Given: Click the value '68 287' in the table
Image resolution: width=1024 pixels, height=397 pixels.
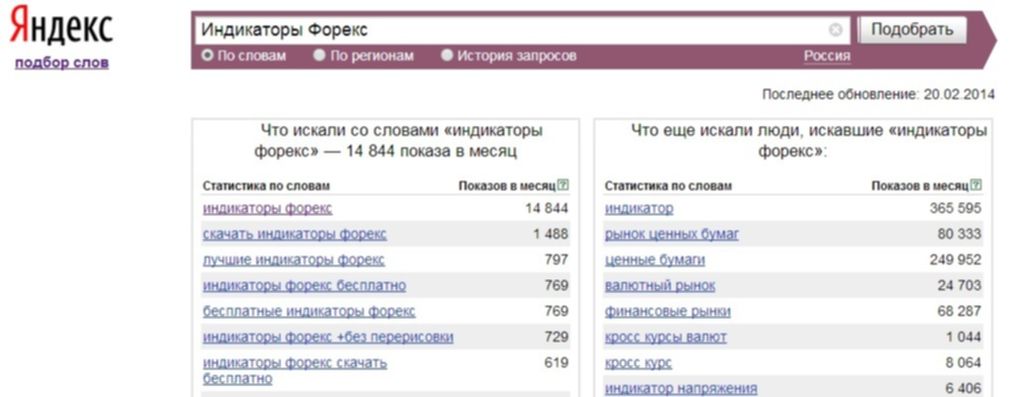Looking at the screenshot, I should 959,311.
